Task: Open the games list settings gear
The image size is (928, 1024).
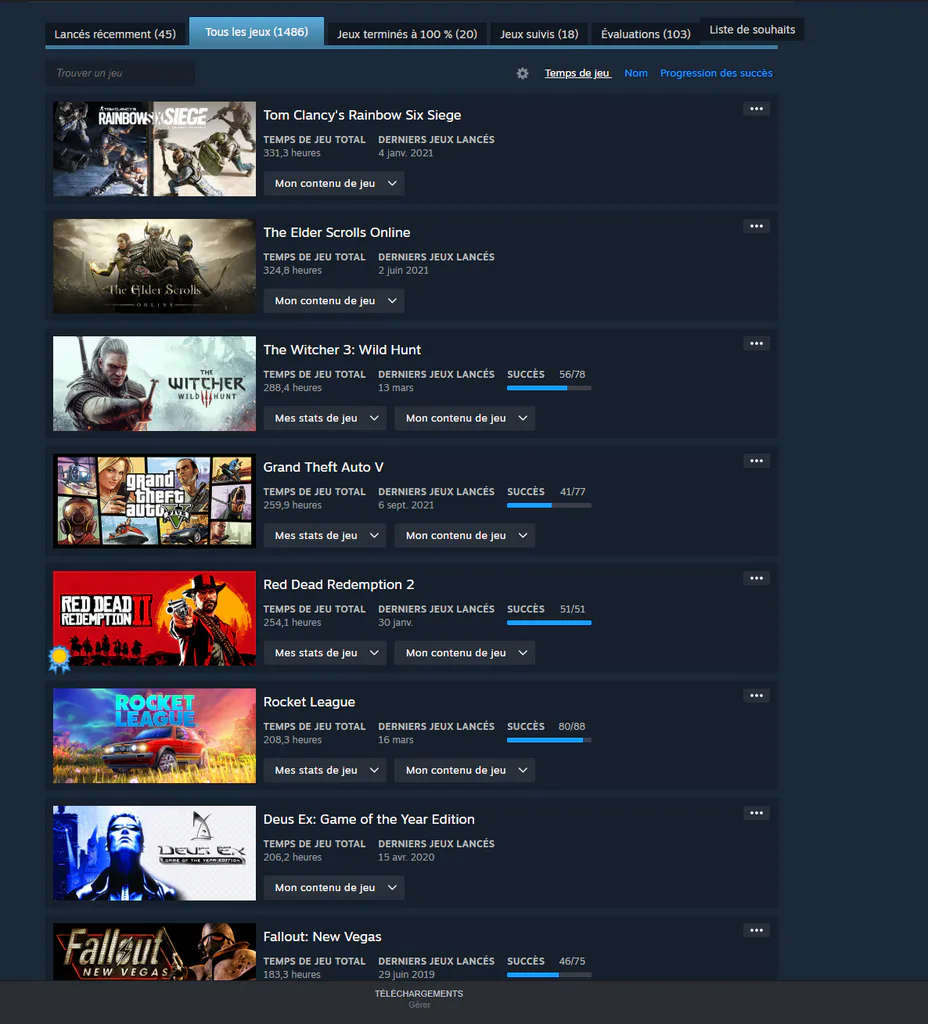Action: pos(522,73)
